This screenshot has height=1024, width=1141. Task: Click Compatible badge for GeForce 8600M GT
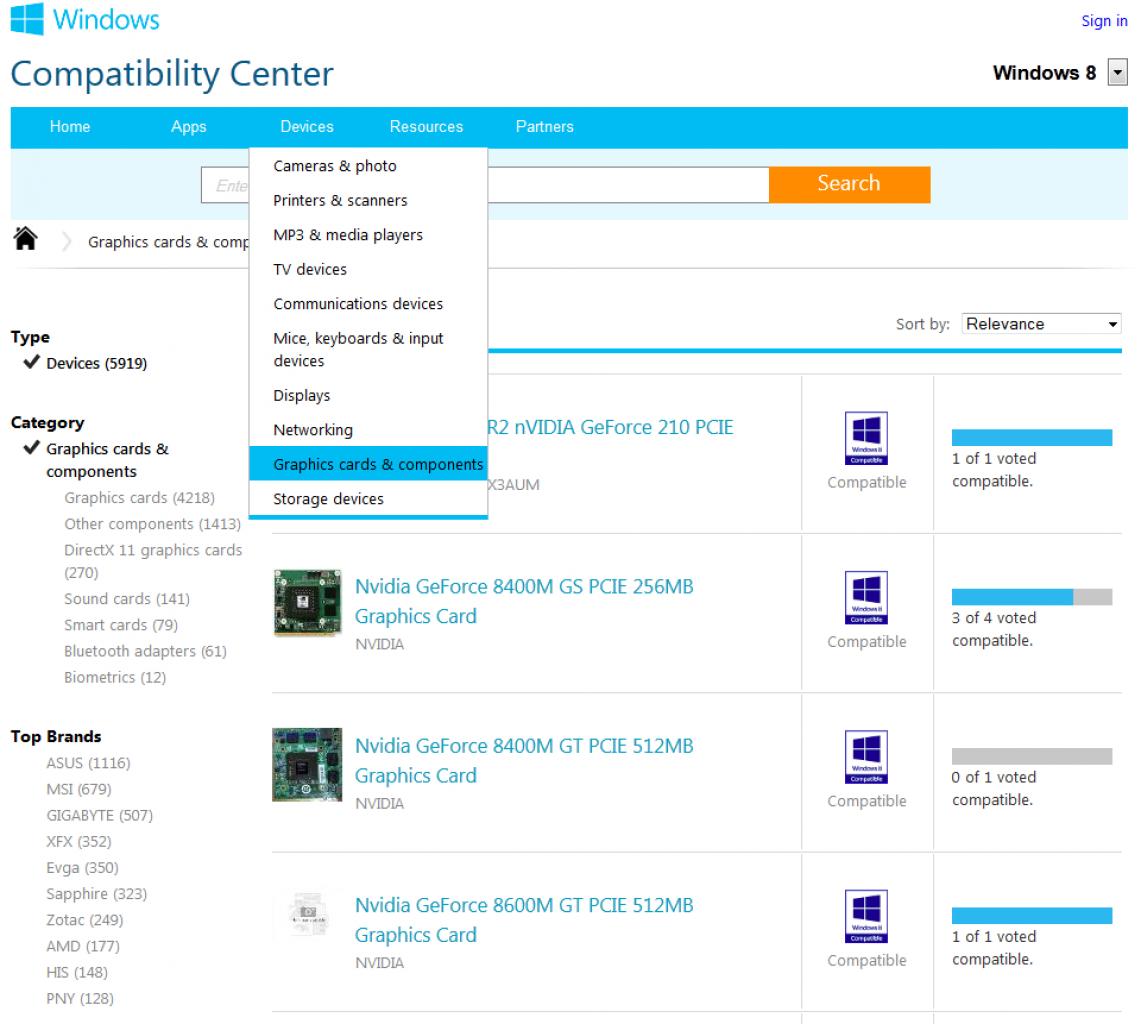(866, 916)
